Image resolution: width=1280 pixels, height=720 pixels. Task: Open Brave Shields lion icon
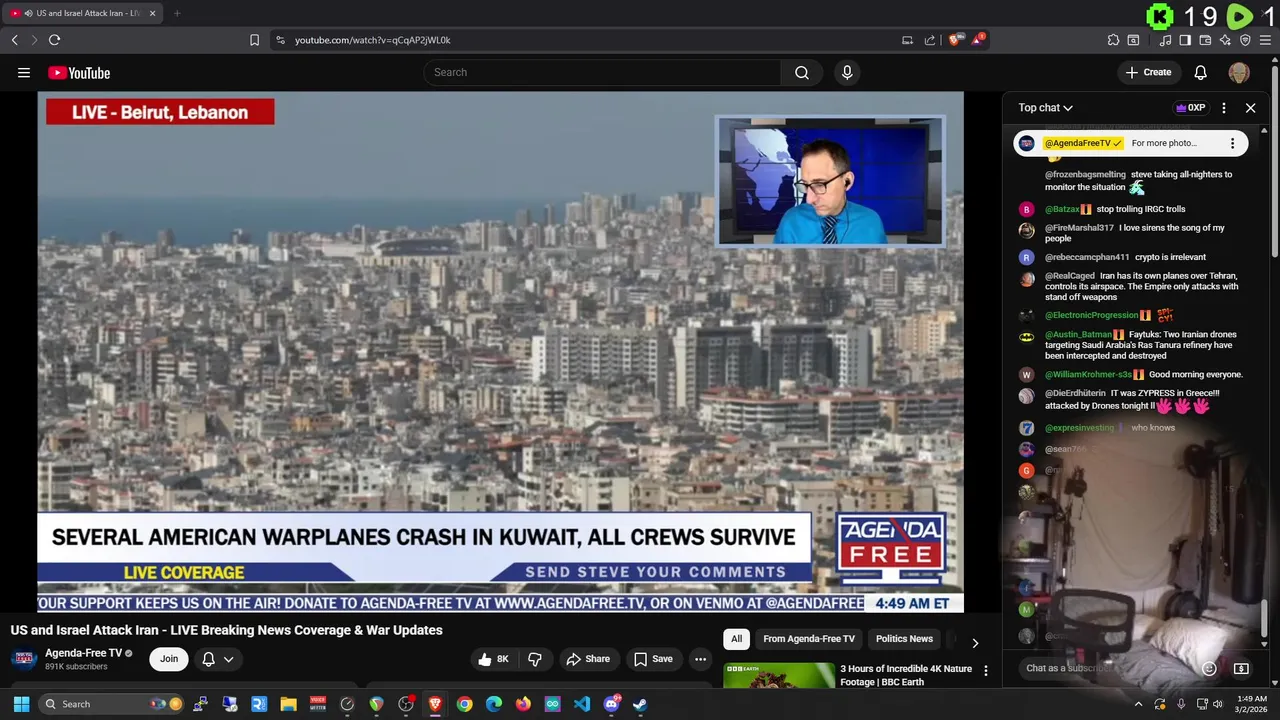(955, 40)
